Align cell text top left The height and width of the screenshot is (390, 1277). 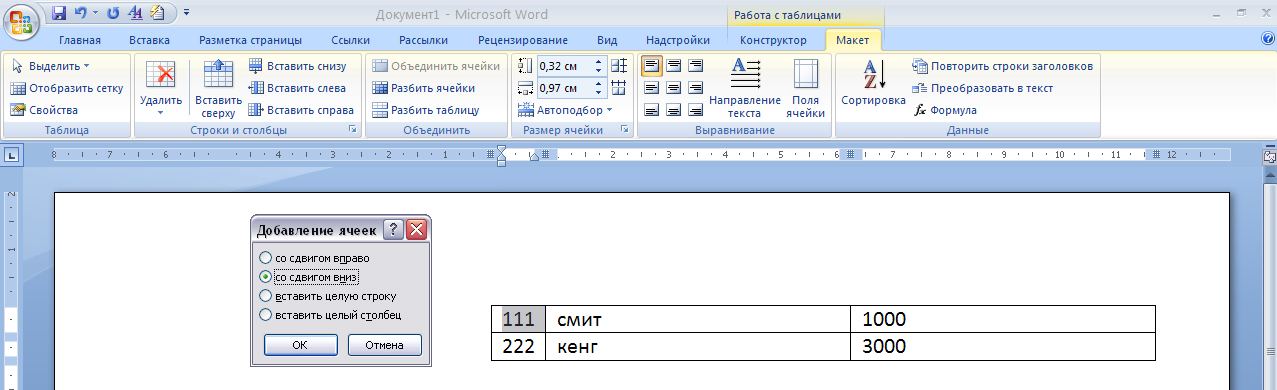click(651, 66)
